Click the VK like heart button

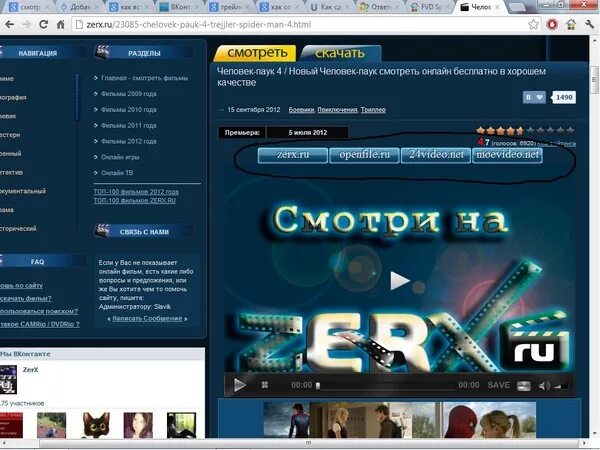coord(535,97)
